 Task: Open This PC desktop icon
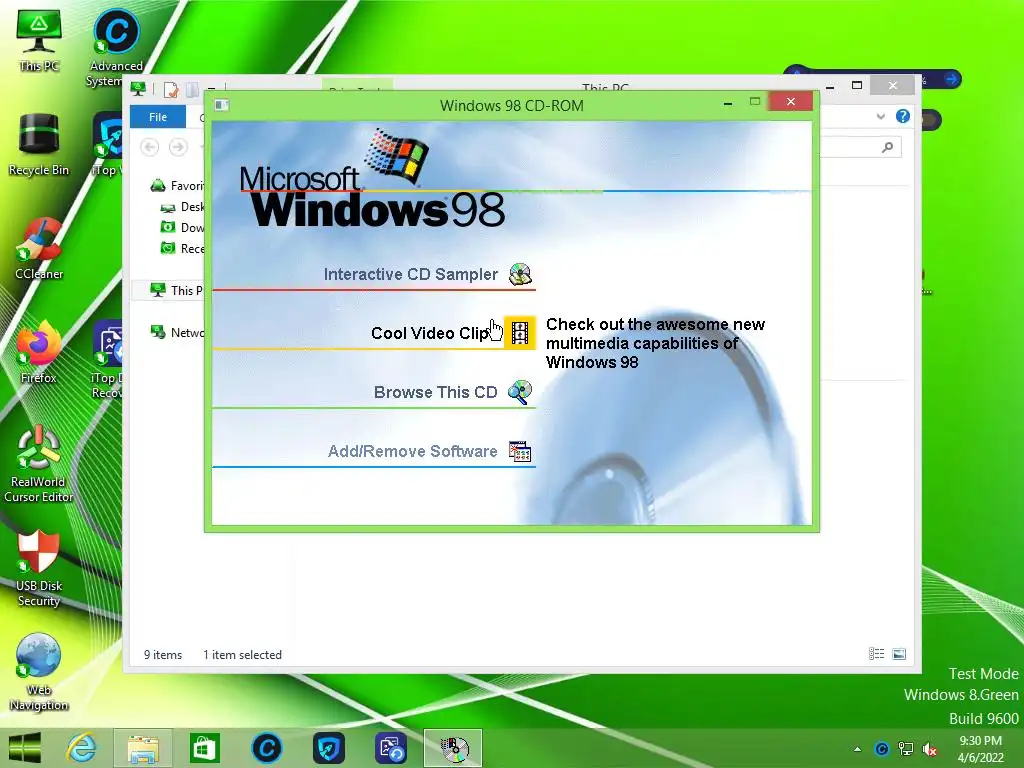pyautogui.click(x=39, y=40)
